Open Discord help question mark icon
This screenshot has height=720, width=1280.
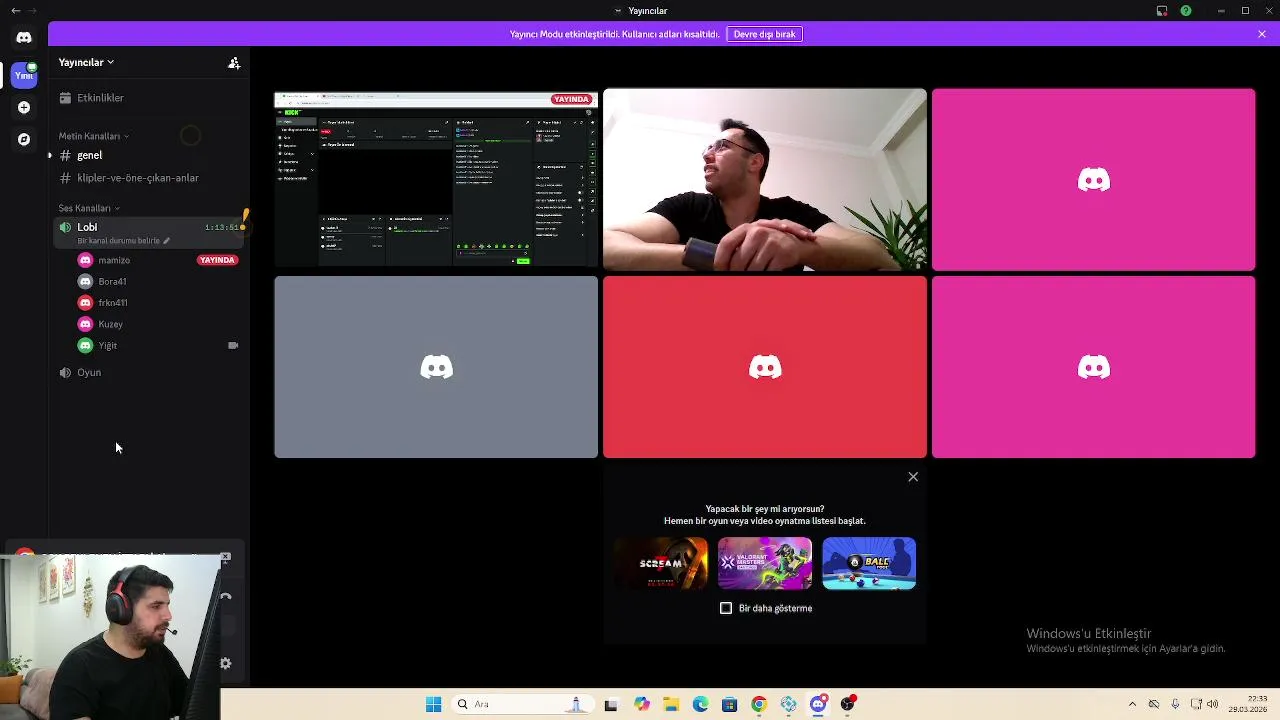[x=1186, y=11]
